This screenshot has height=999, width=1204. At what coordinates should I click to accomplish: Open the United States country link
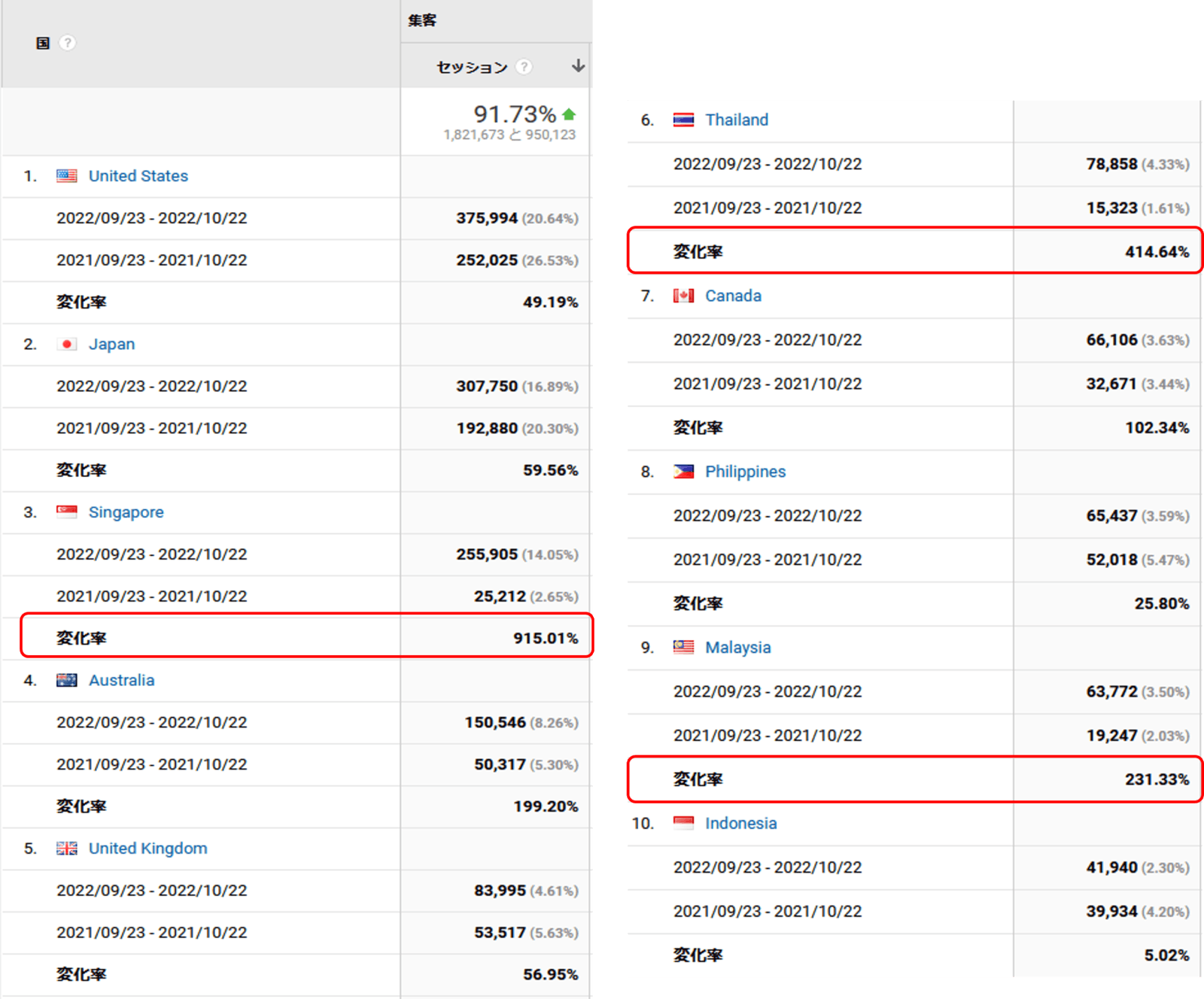pos(138,176)
